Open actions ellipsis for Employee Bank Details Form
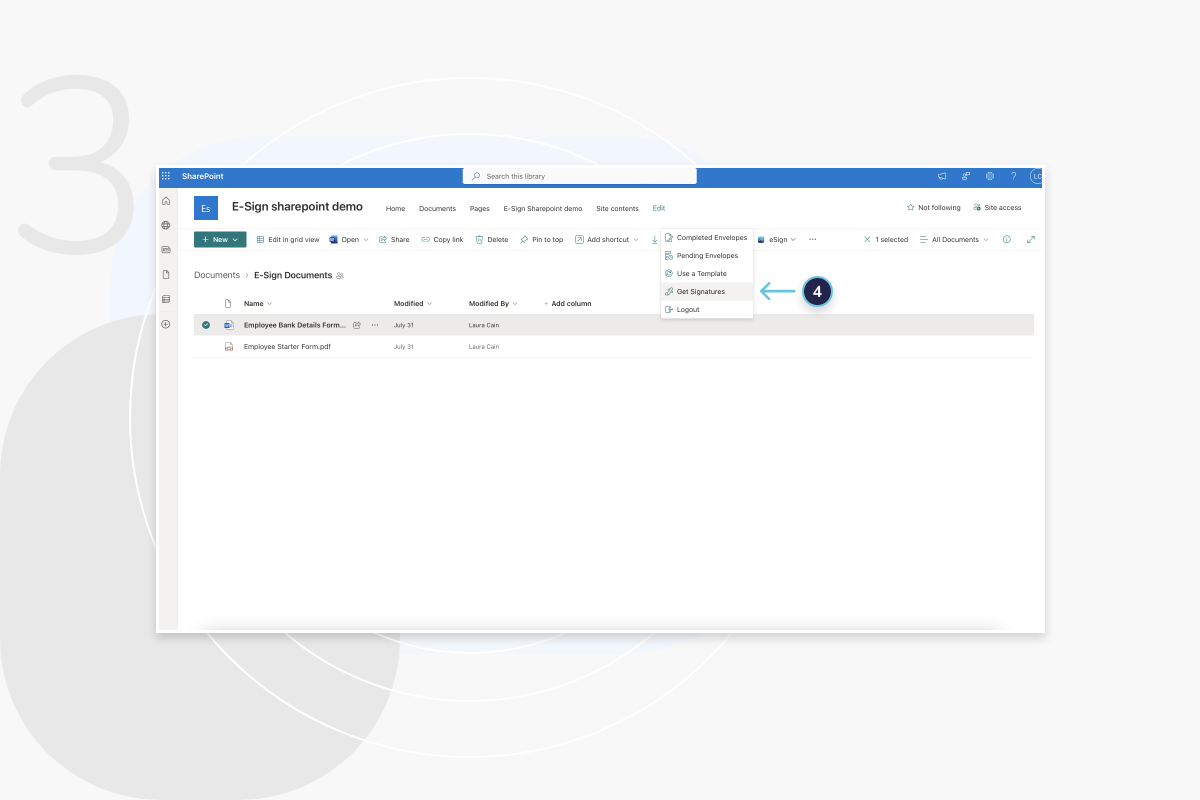The height and width of the screenshot is (800, 1200). pos(375,325)
